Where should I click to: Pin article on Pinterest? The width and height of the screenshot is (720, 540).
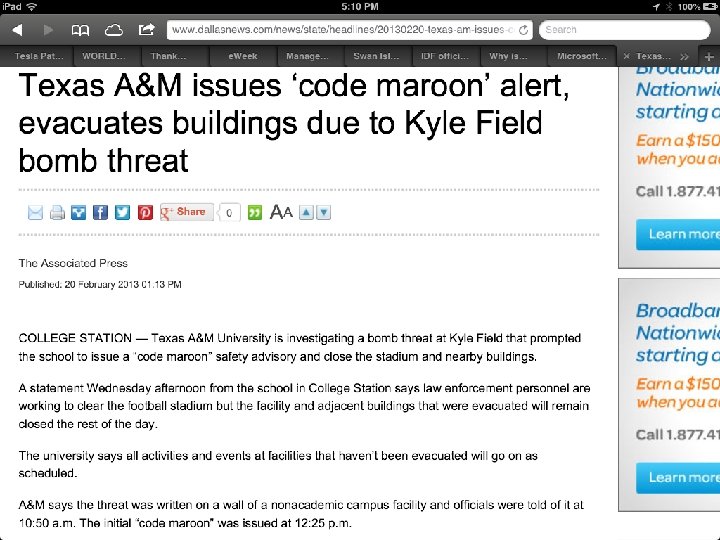[145, 212]
